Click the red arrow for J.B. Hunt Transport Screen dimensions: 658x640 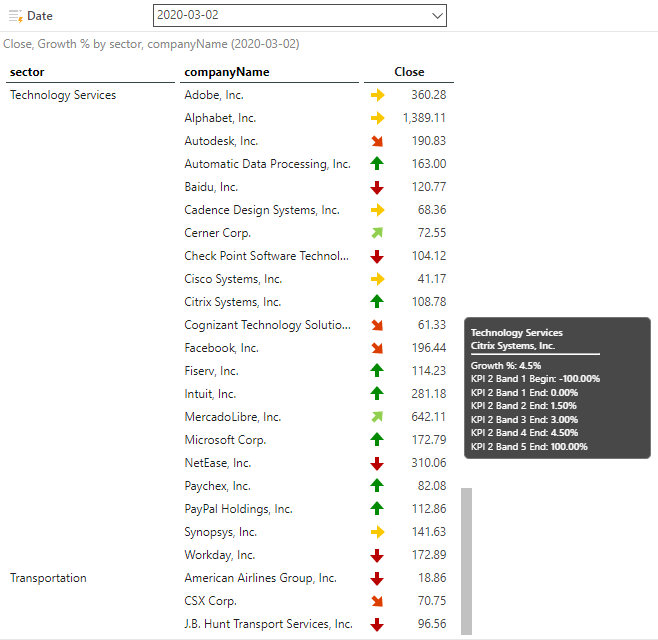[x=377, y=624]
